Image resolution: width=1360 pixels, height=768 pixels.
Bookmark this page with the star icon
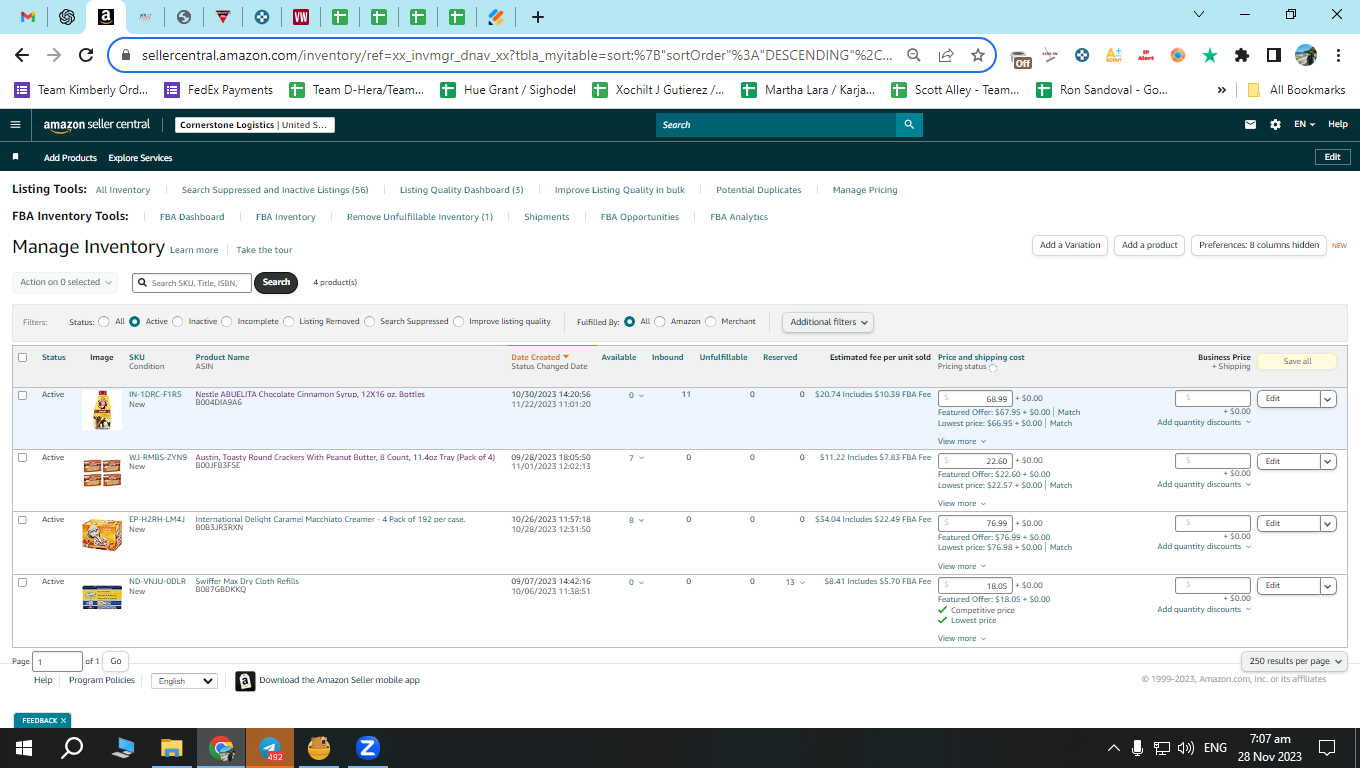[x=978, y=56]
